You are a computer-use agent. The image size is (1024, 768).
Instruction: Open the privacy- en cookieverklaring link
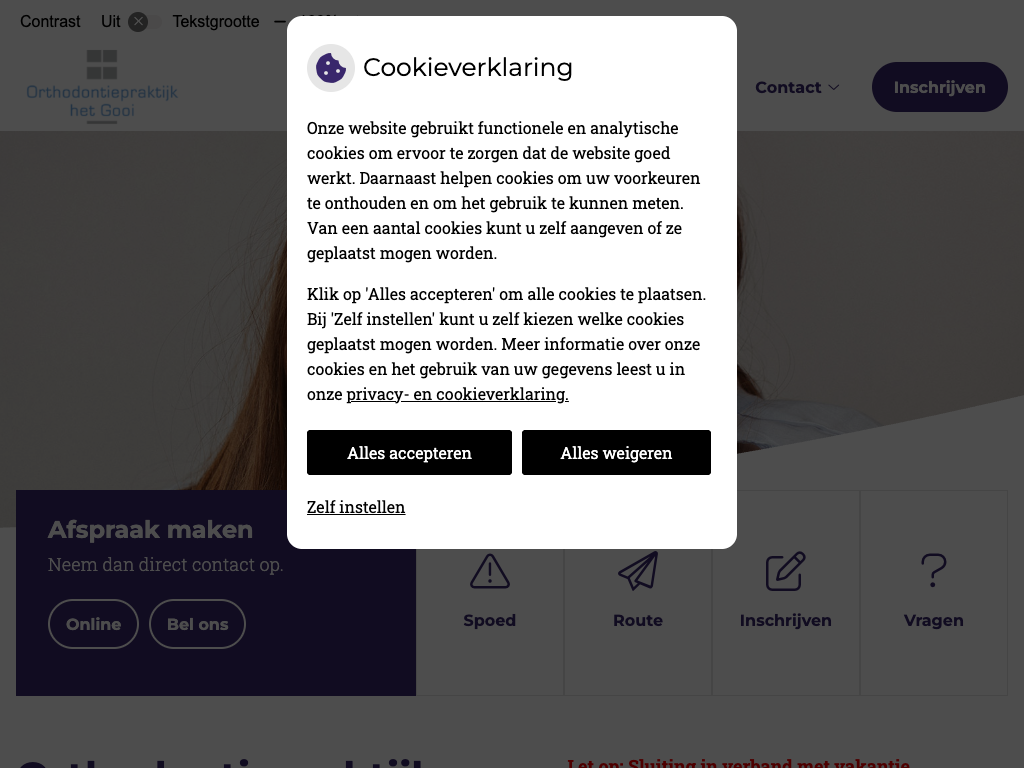[x=457, y=394]
